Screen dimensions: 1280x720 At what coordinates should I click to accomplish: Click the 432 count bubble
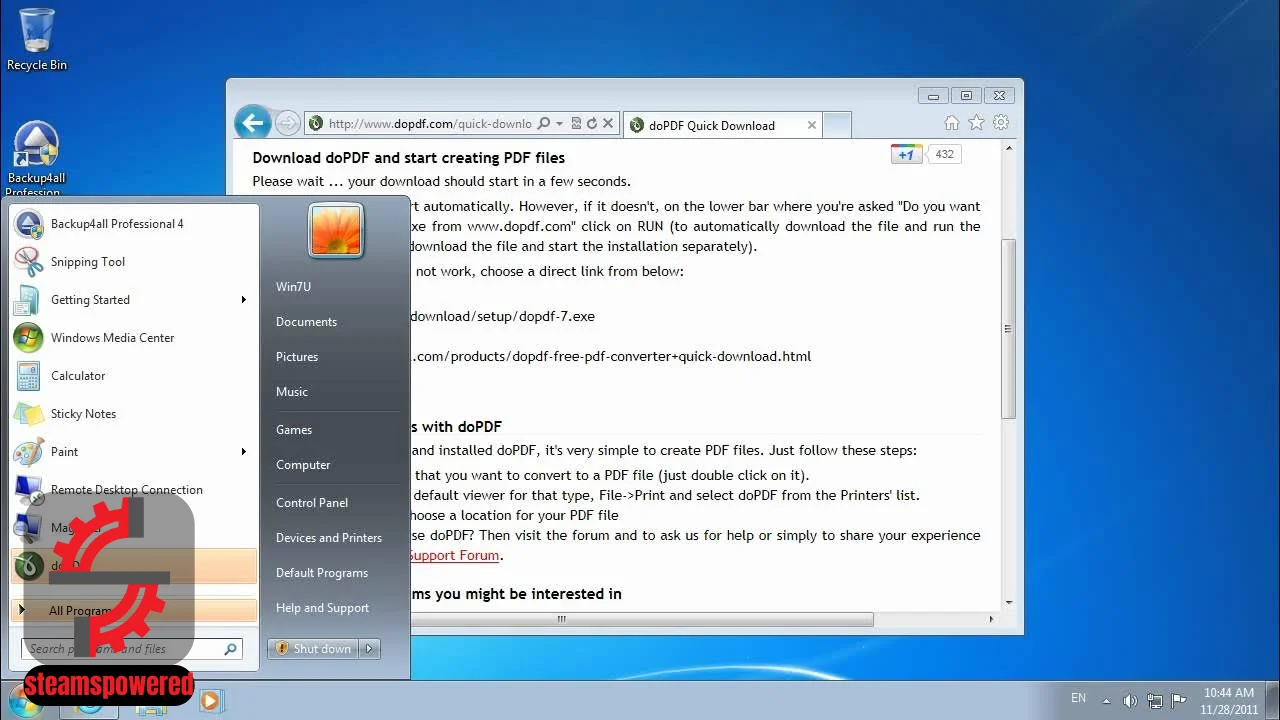click(944, 154)
